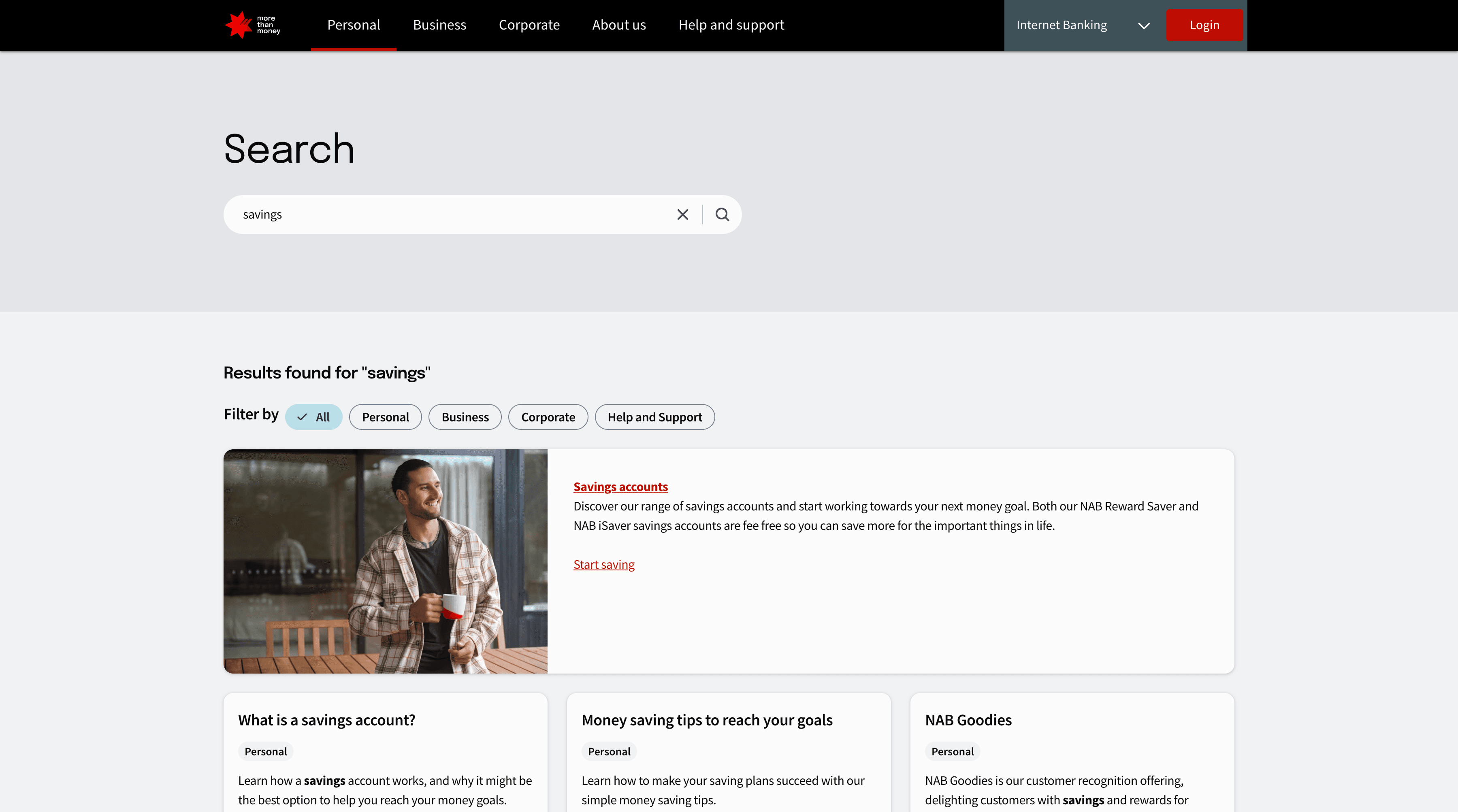Screen dimensions: 1458x812
Task: Filter results by Help and Support
Action: point(655,417)
